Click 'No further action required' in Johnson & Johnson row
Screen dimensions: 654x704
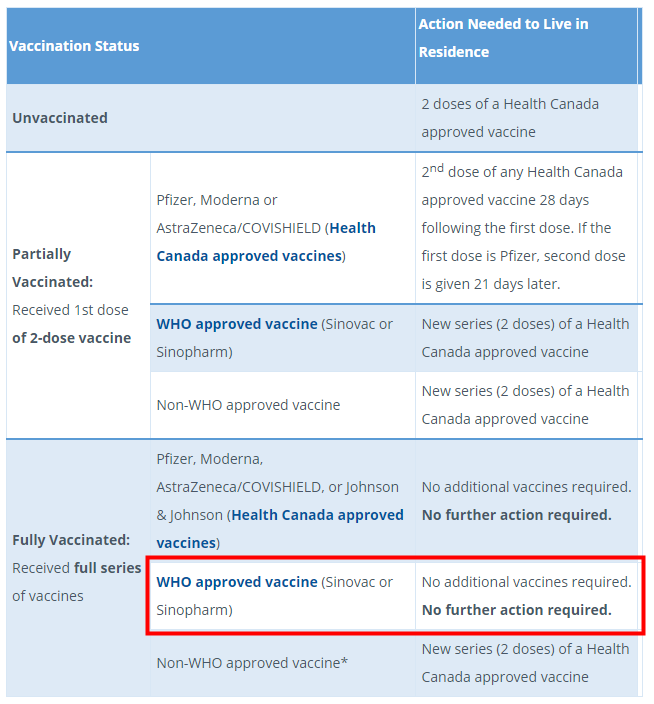[x=516, y=515]
